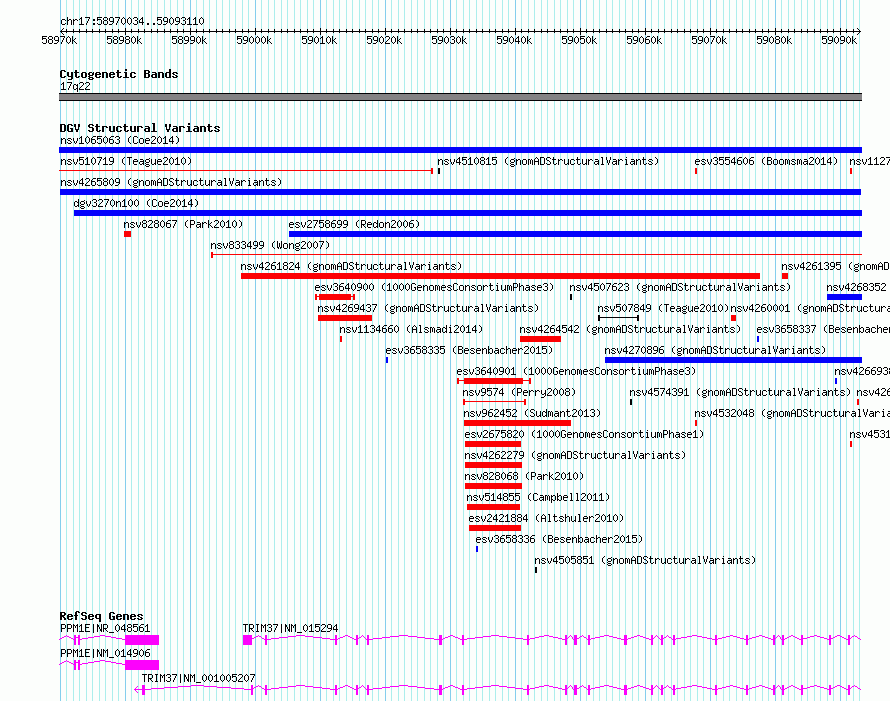This screenshot has height=701, width=890.
Task: Click the esv2758699 (Redon2006) label
Action: coord(354,224)
